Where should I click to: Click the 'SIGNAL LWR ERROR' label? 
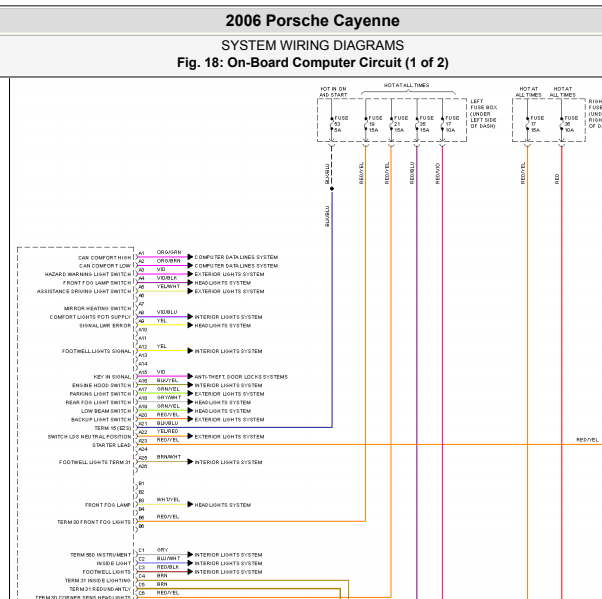(105, 326)
